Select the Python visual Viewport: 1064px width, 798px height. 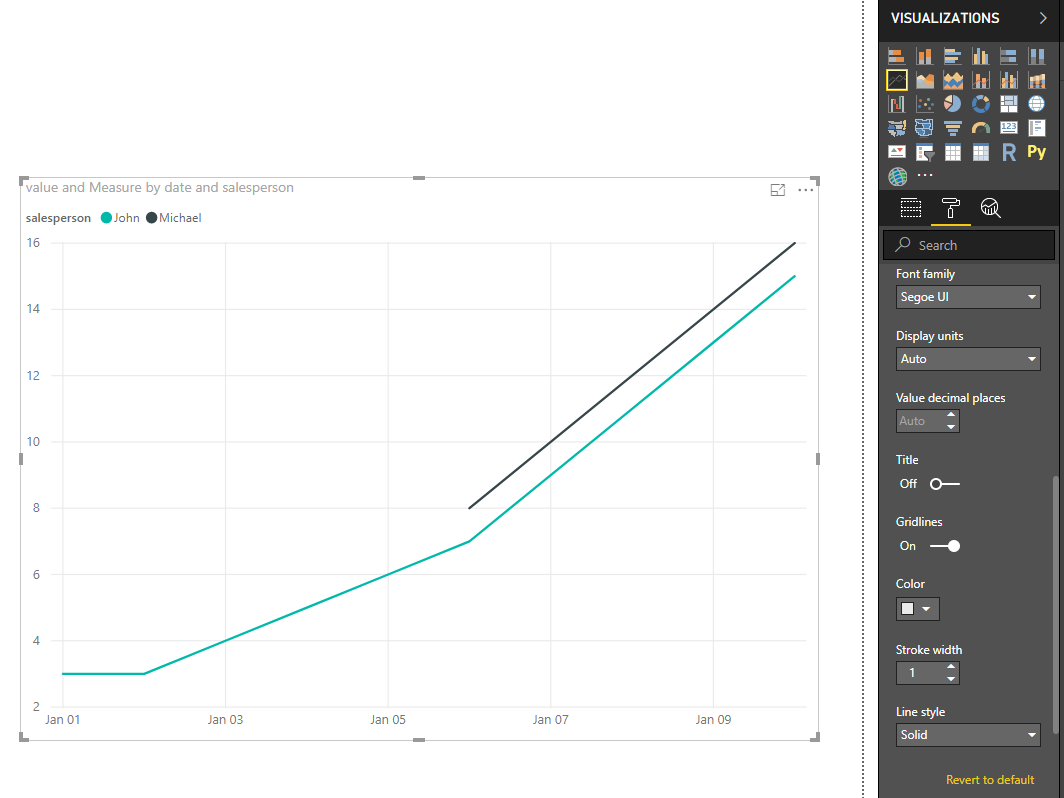point(1037,152)
